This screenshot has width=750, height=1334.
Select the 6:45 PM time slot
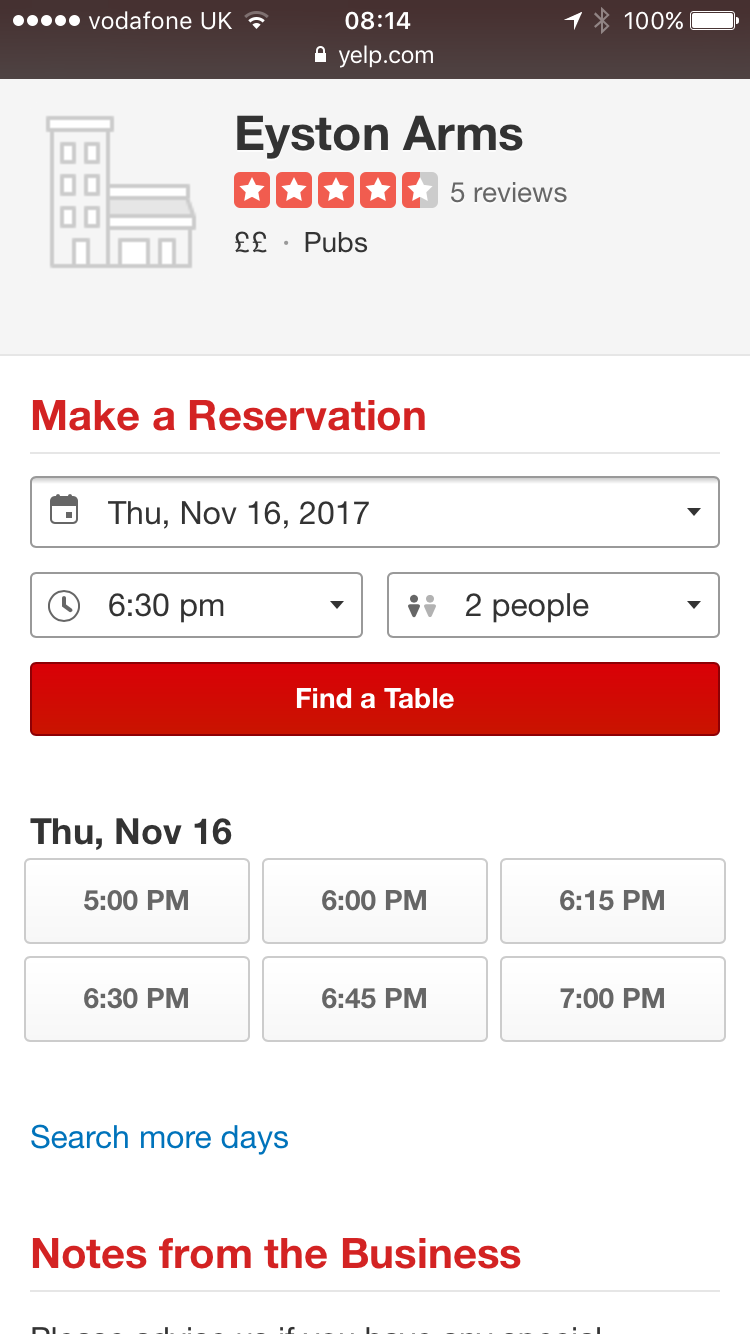tap(375, 999)
